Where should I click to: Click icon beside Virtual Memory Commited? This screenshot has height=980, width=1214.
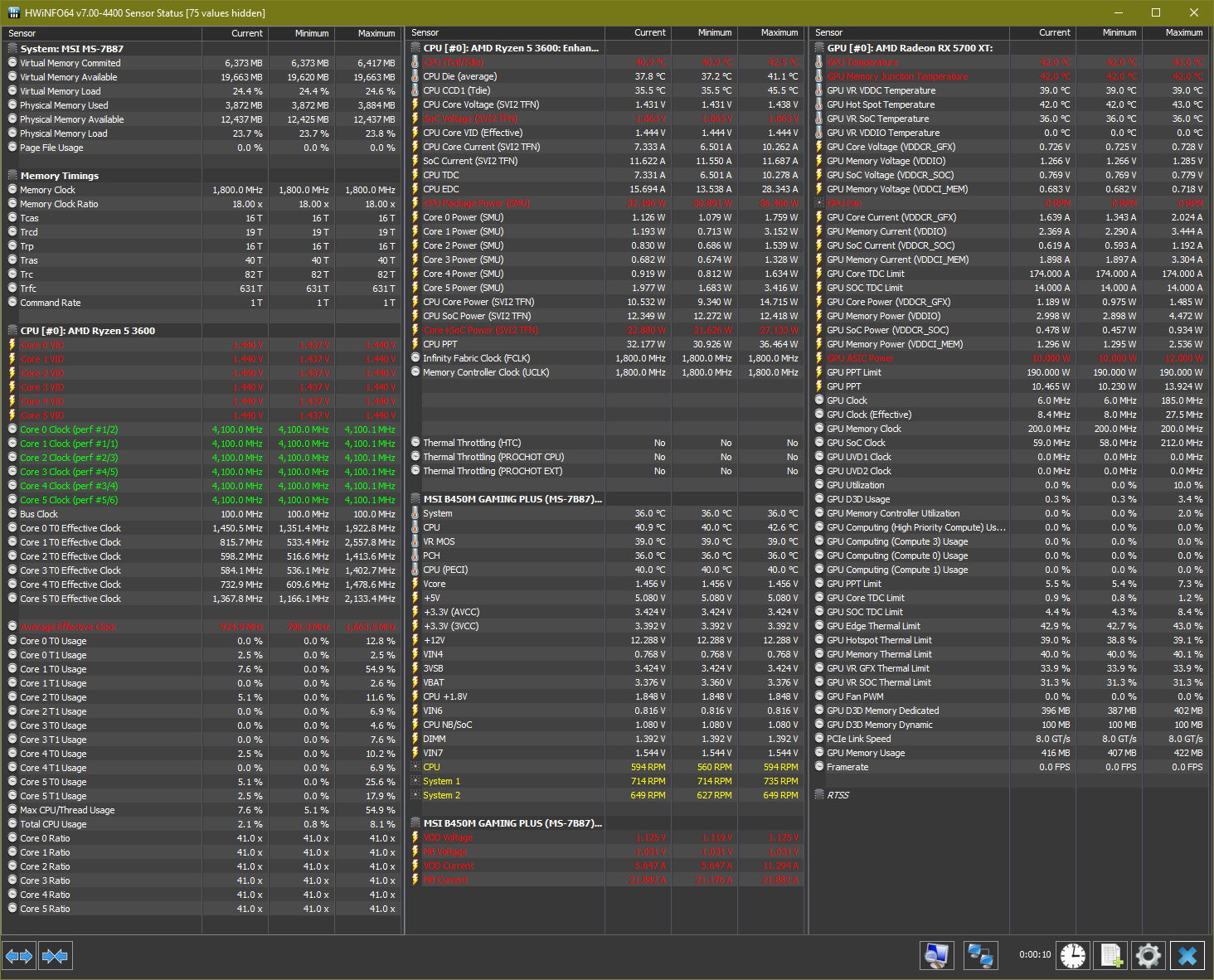(x=12, y=63)
